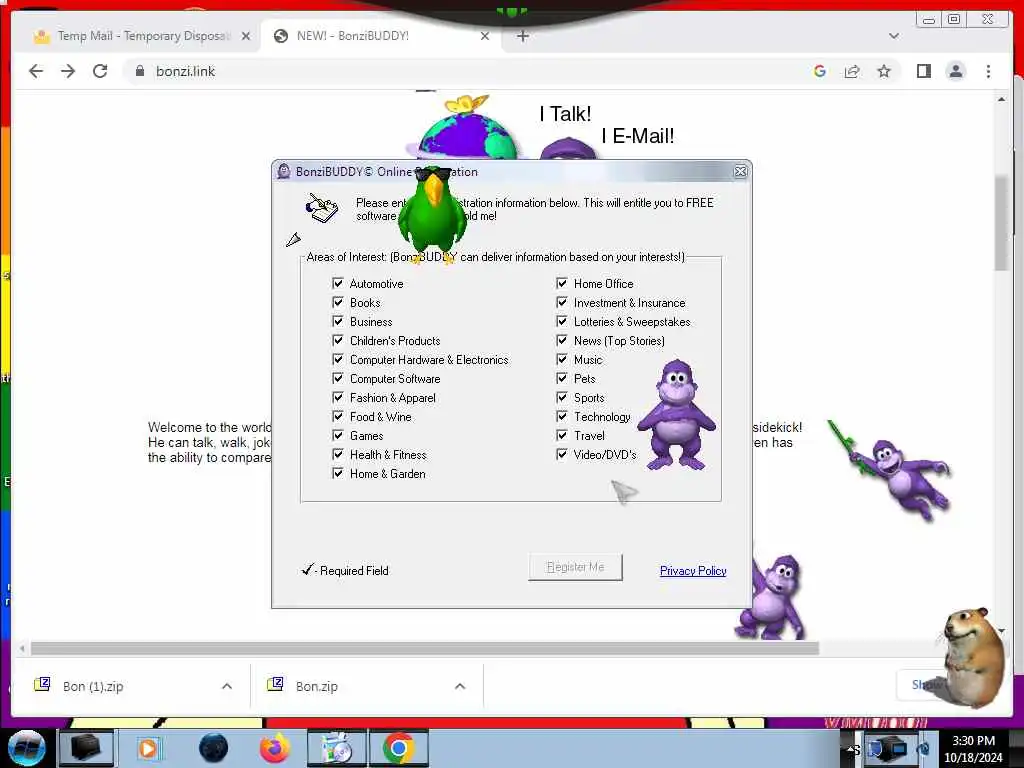1024x768 pixels.
Task: Toggle the Food & Wine checkbox
Action: point(338,415)
